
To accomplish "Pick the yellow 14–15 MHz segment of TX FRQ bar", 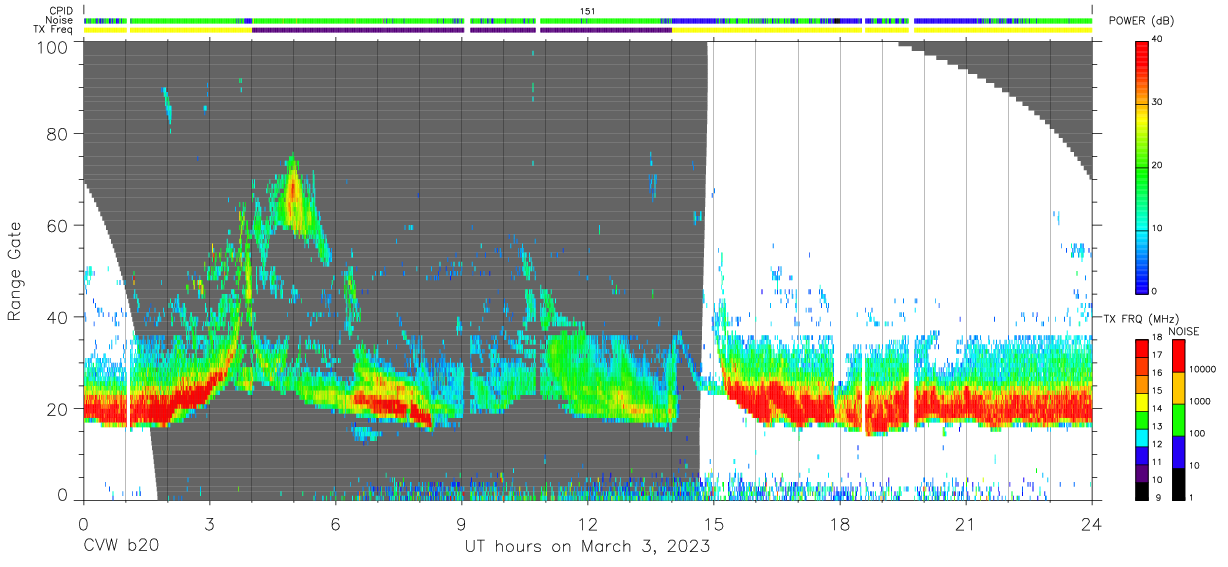I will point(1142,402).
